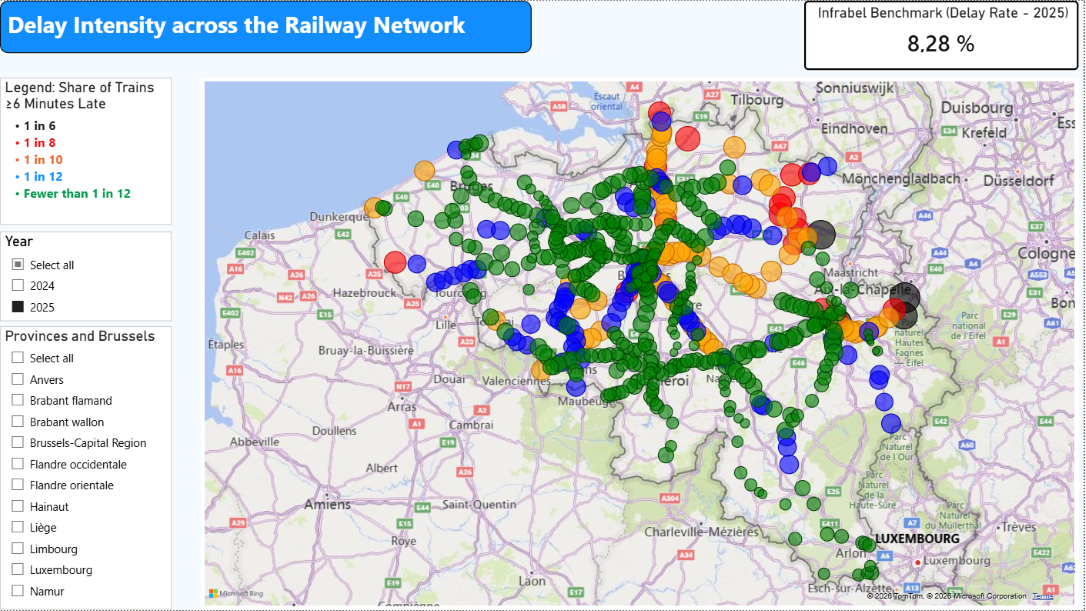1086x611 pixels.
Task: Select the Hainaut province checkbox
Action: 18,506
